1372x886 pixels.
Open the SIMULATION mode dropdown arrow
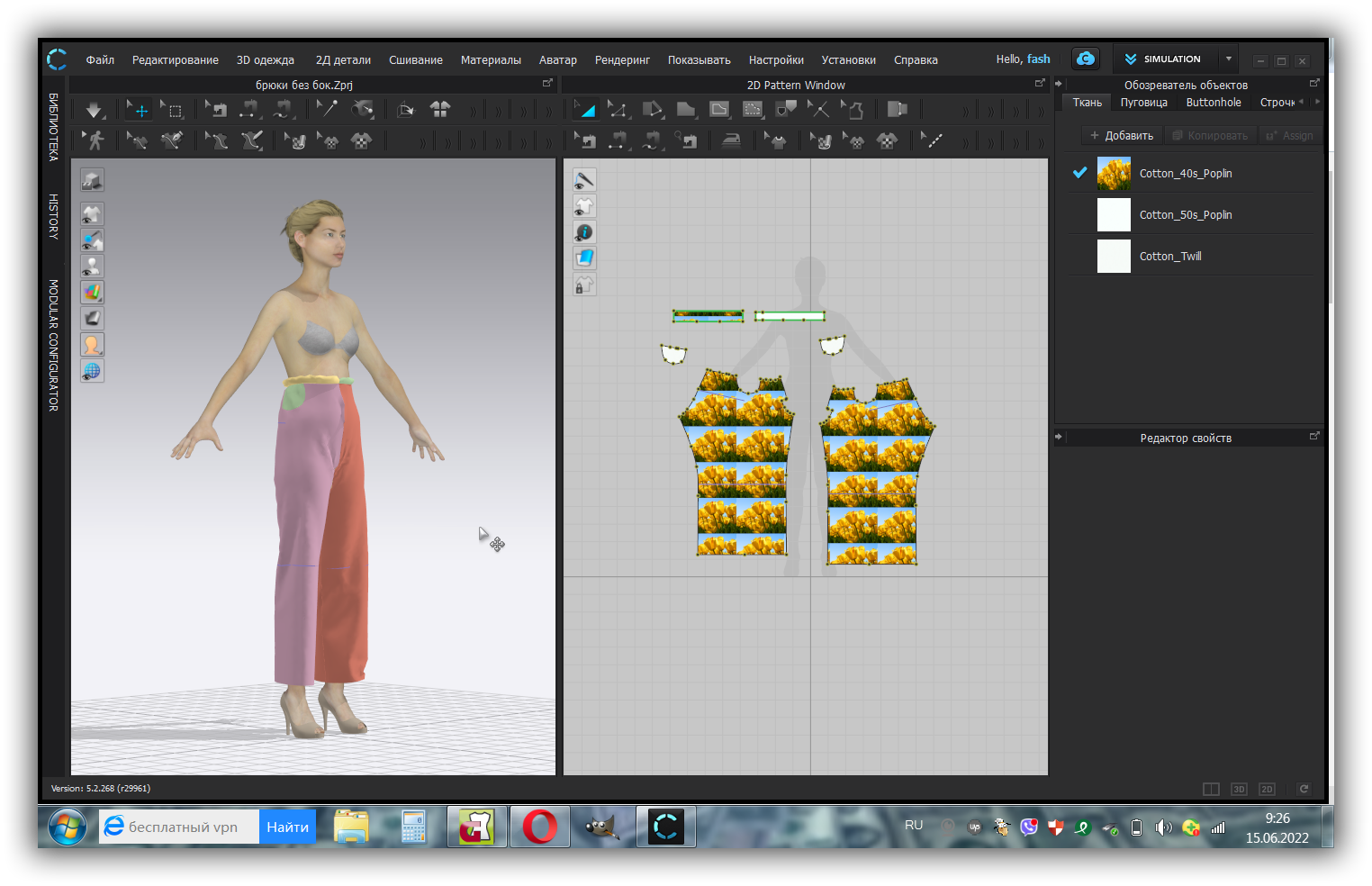pyautogui.click(x=1228, y=59)
